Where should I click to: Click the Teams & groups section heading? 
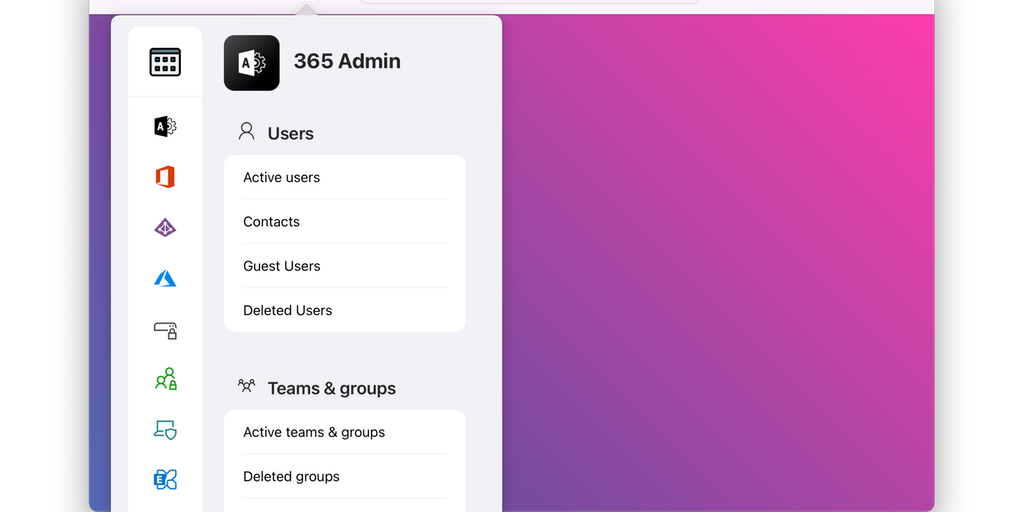point(331,389)
